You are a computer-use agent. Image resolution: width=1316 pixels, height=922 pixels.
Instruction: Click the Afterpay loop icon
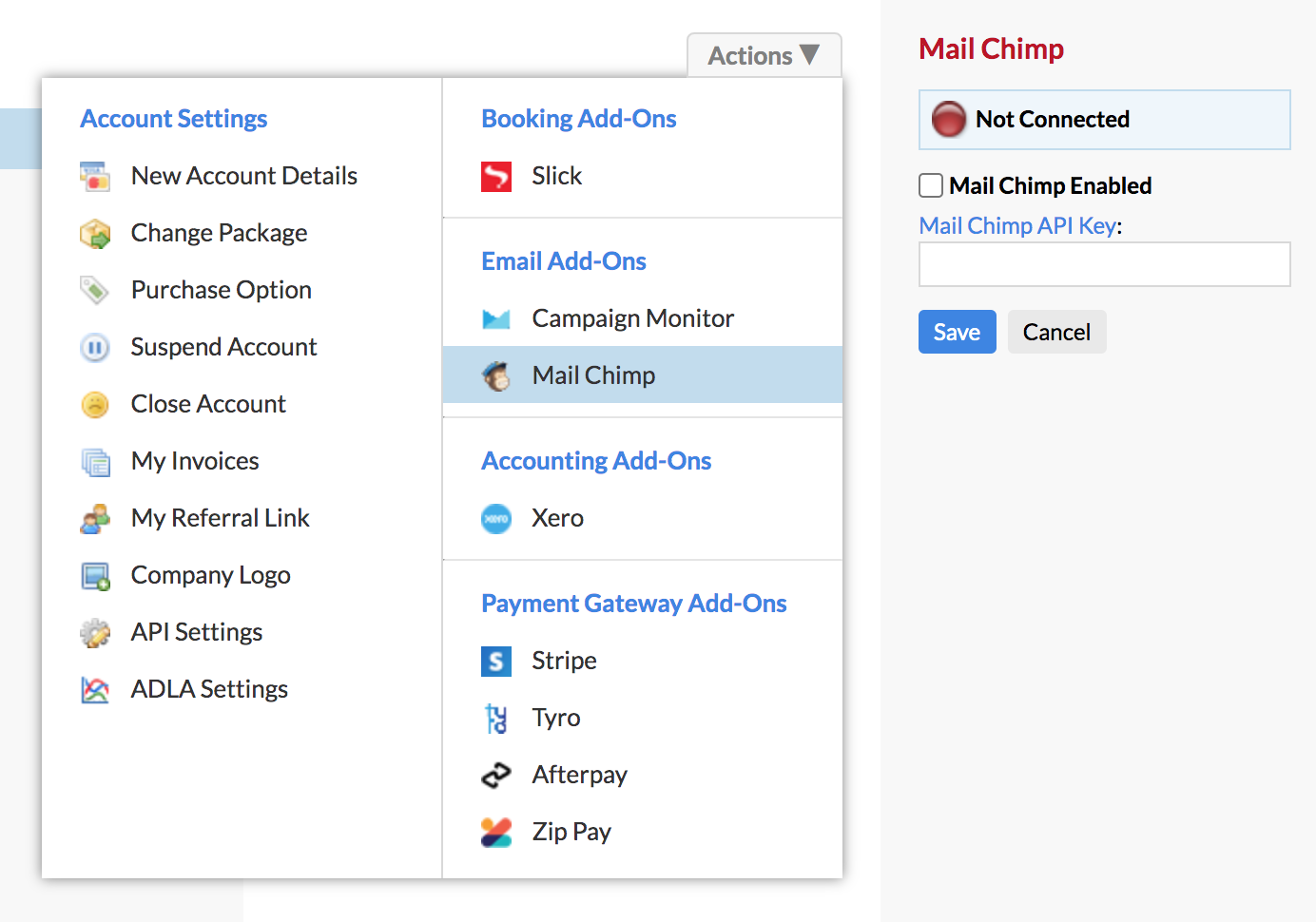[496, 775]
